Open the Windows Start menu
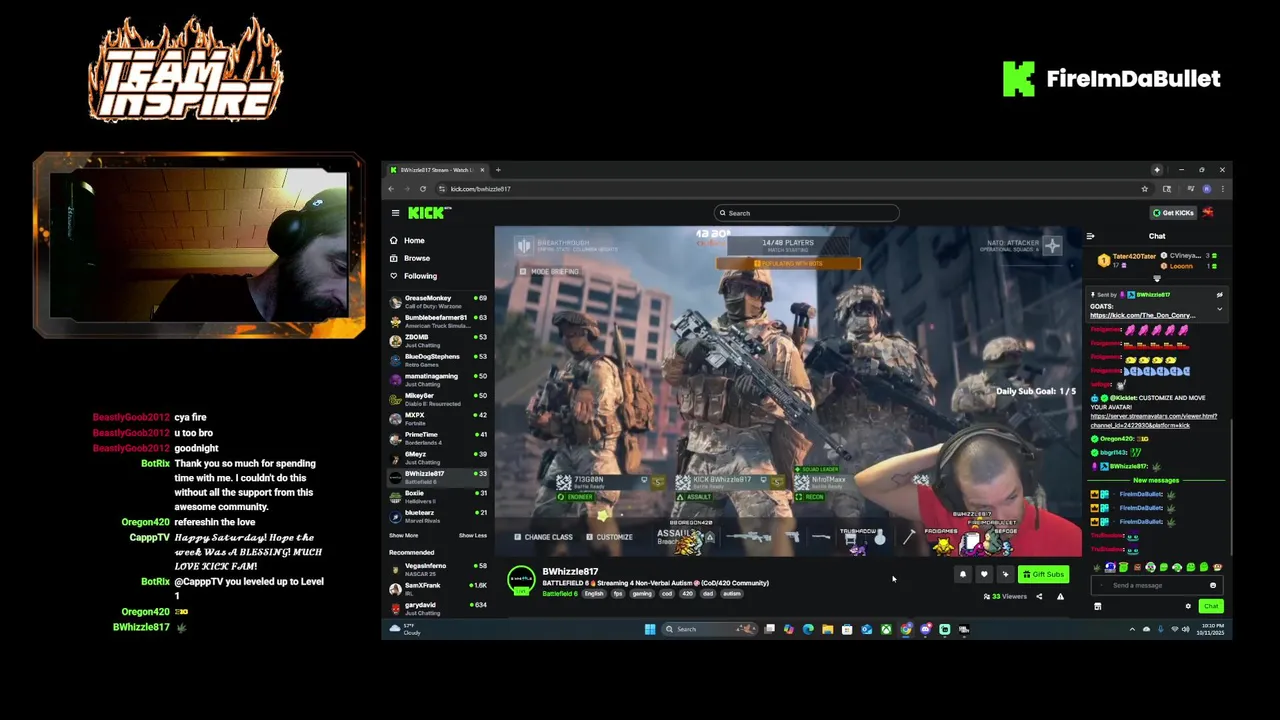The image size is (1280, 720). [x=650, y=630]
